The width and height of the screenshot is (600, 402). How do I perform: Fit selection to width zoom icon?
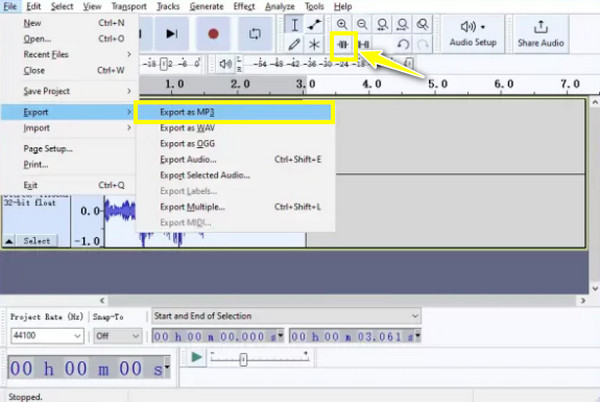382,24
